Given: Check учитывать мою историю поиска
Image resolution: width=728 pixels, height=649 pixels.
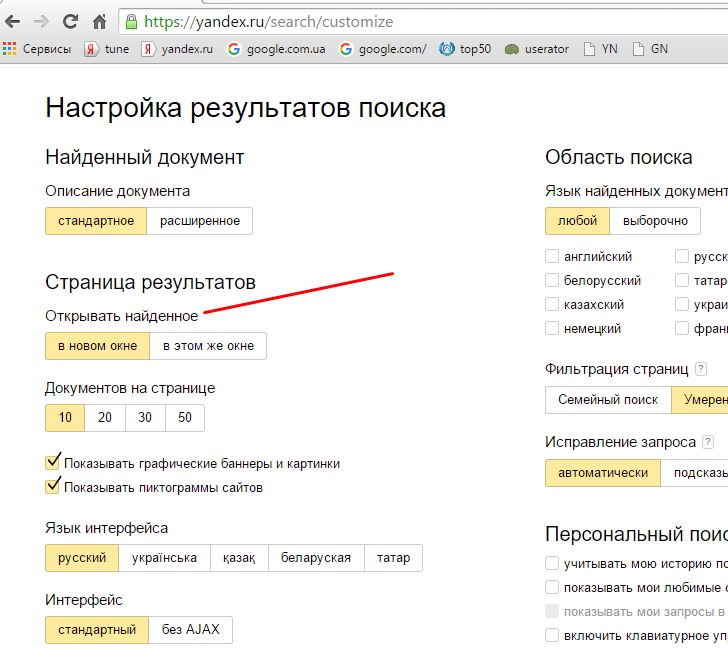Looking at the screenshot, I should (552, 564).
